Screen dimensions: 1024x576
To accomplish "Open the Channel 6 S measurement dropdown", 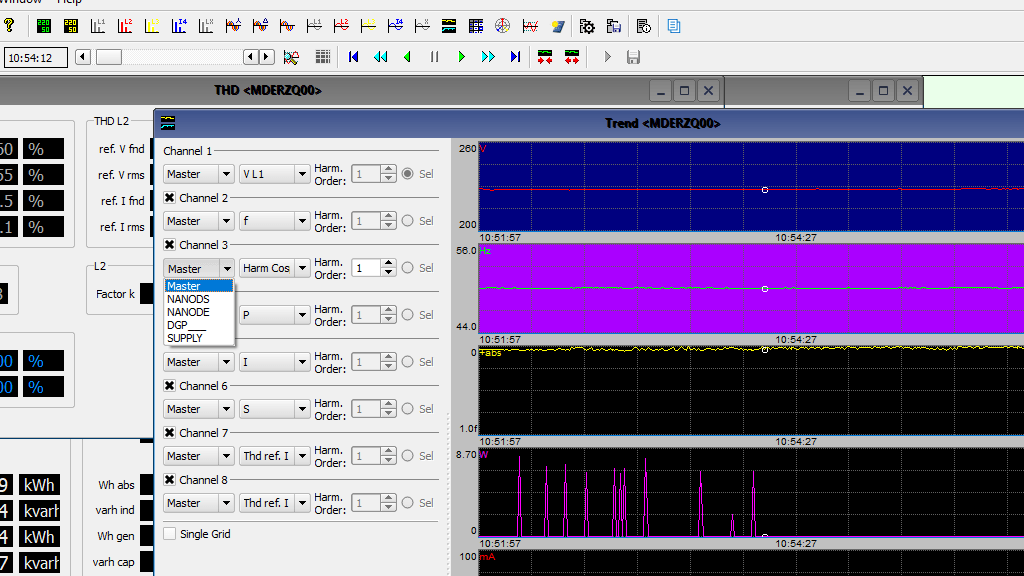I will [x=274, y=409].
